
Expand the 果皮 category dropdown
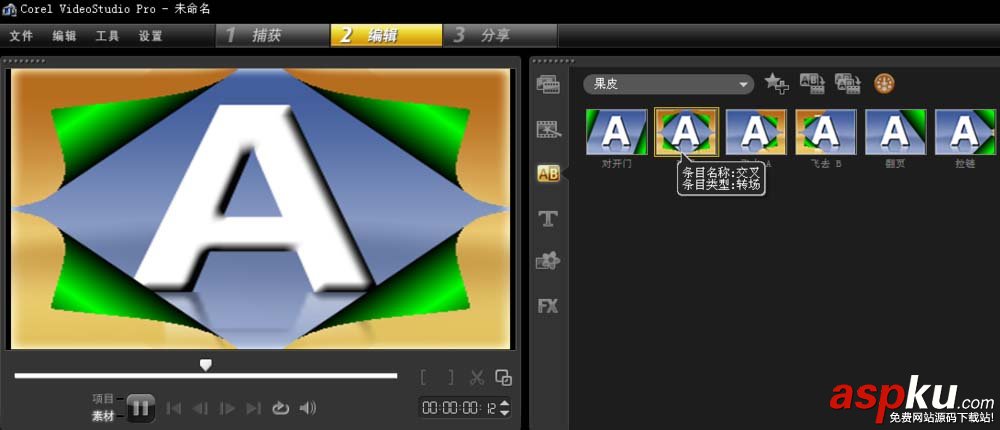point(668,84)
